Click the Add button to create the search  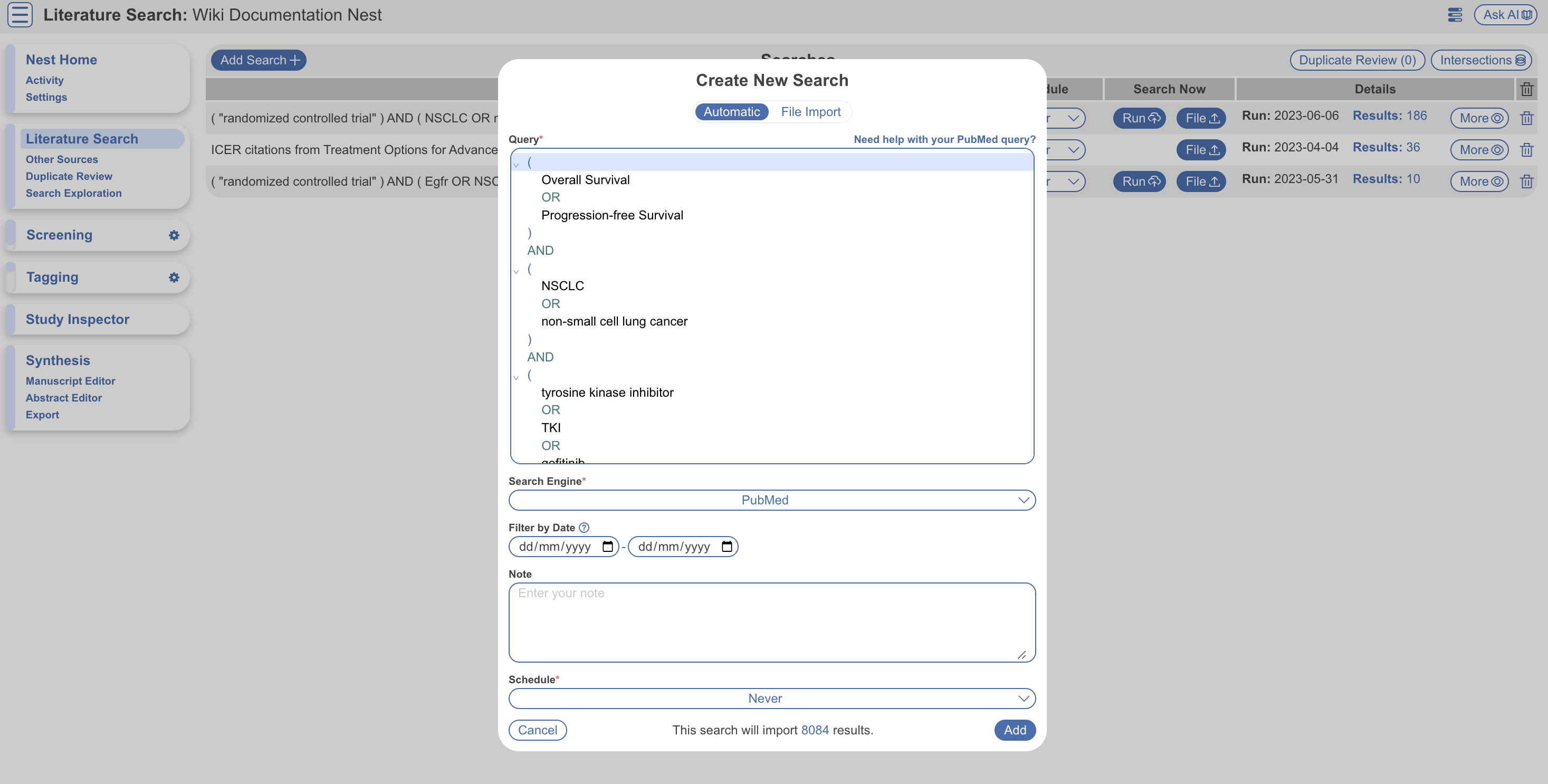[1015, 730]
